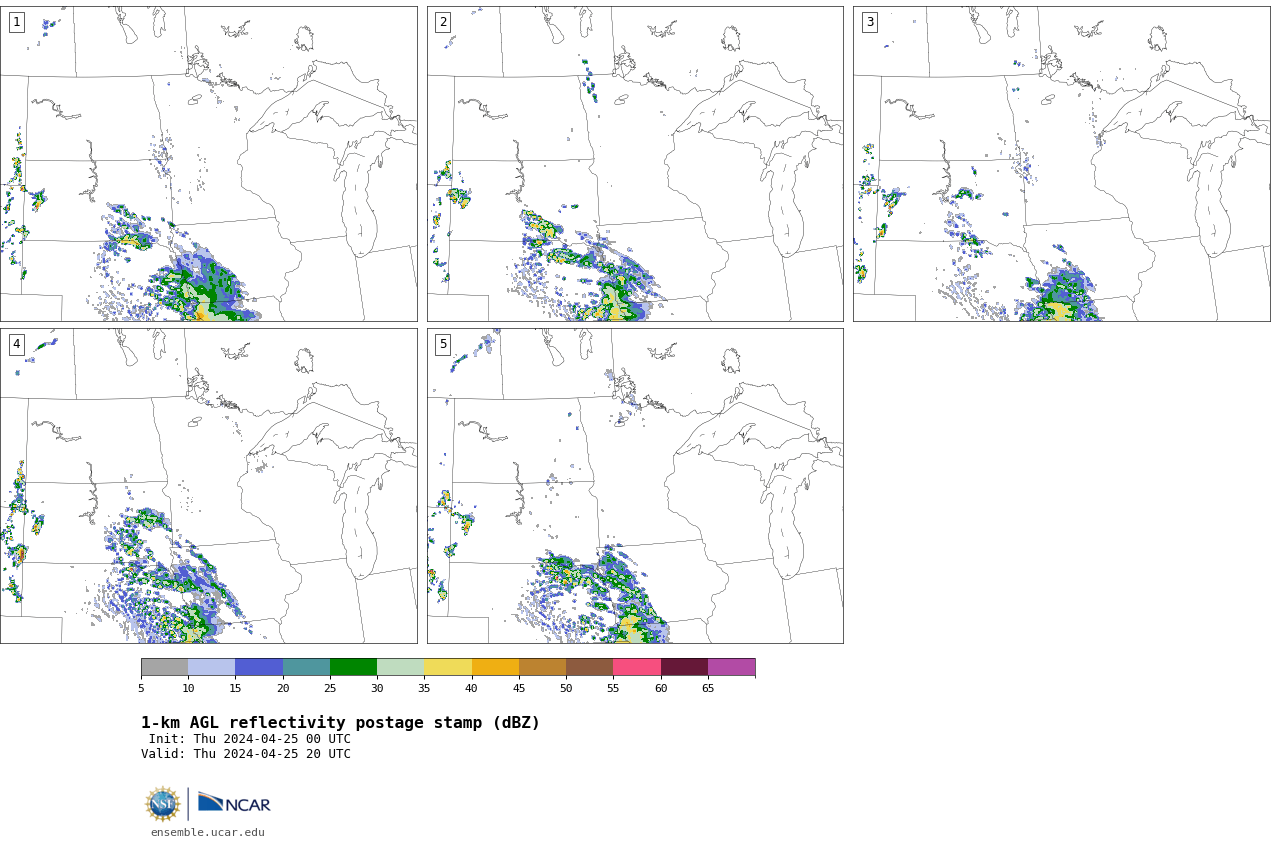Click the colorbar tick label 65

(708, 688)
